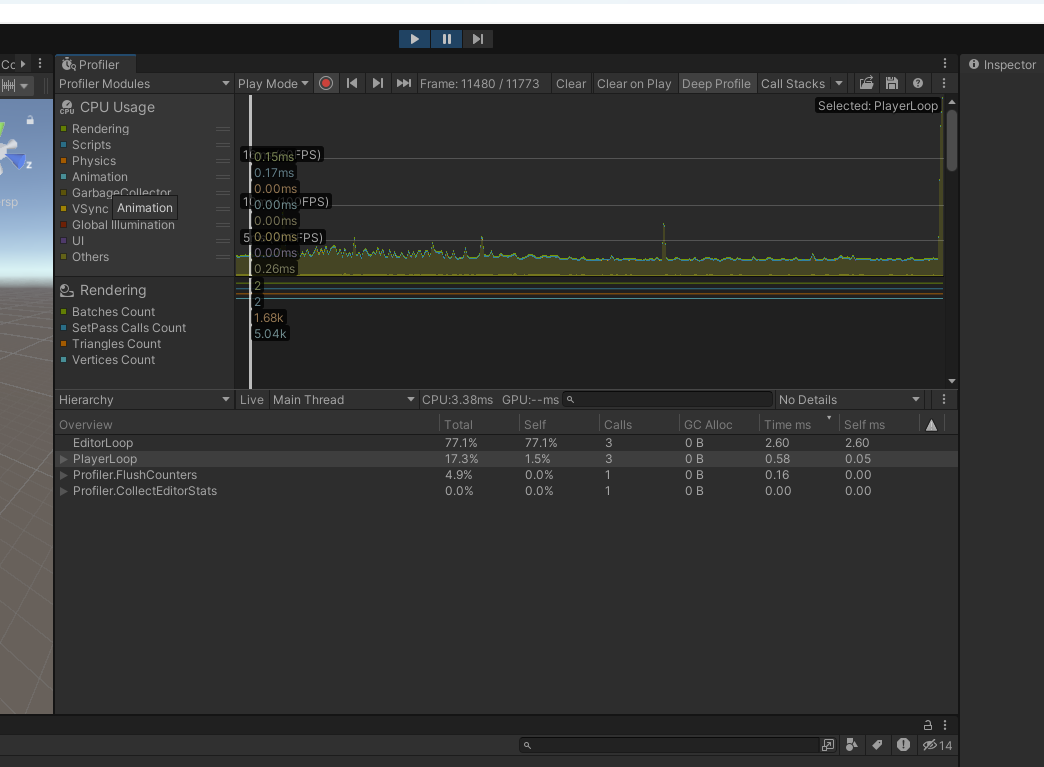Viewport: 1044px width, 767px height.
Task: Enable Deep Profile mode
Action: pos(716,83)
